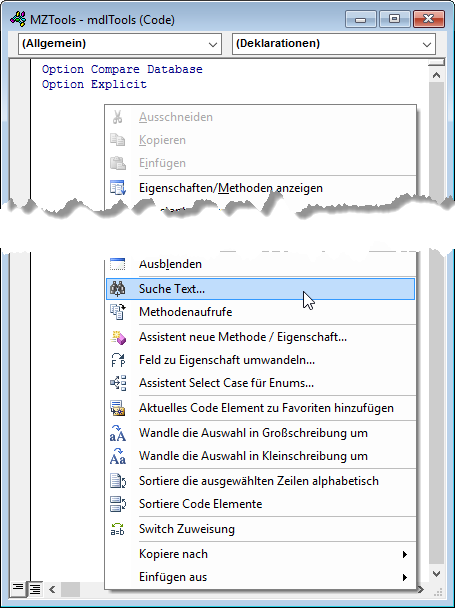This screenshot has height=608, width=455.
Task: Click the Option Compare Database line
Action: [x=122, y=69]
